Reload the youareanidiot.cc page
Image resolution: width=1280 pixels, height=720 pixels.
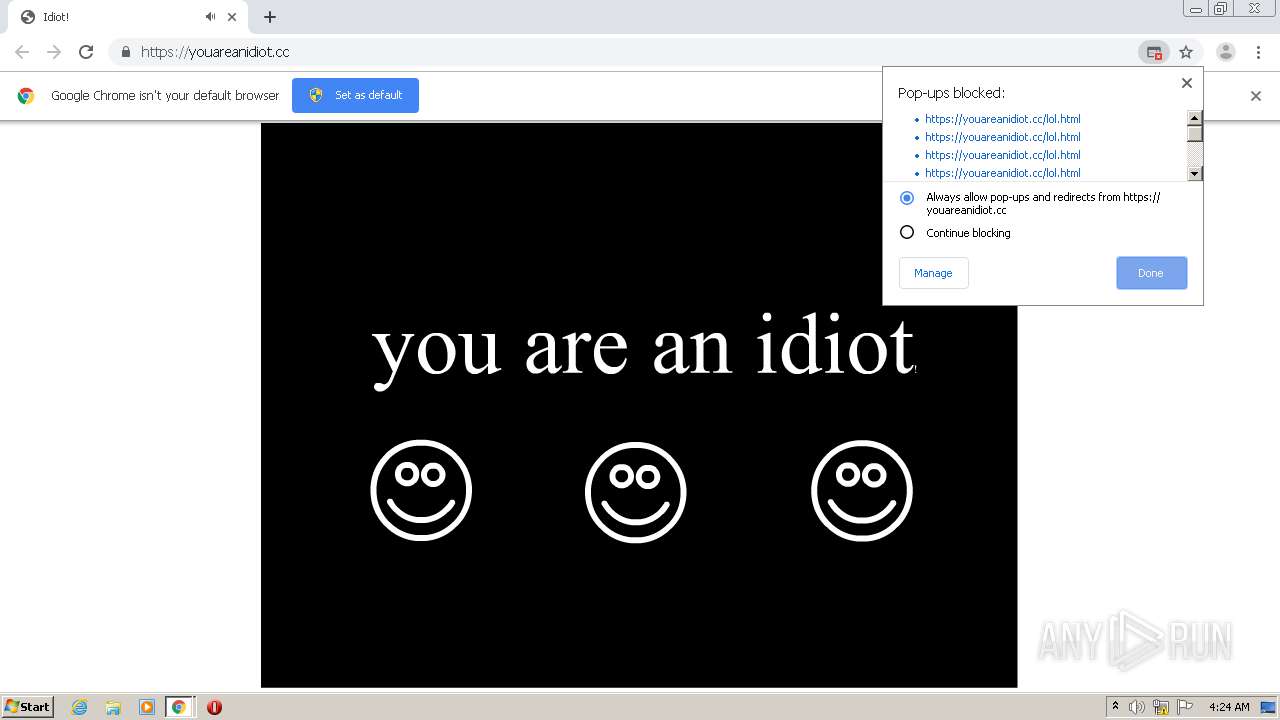(86, 52)
